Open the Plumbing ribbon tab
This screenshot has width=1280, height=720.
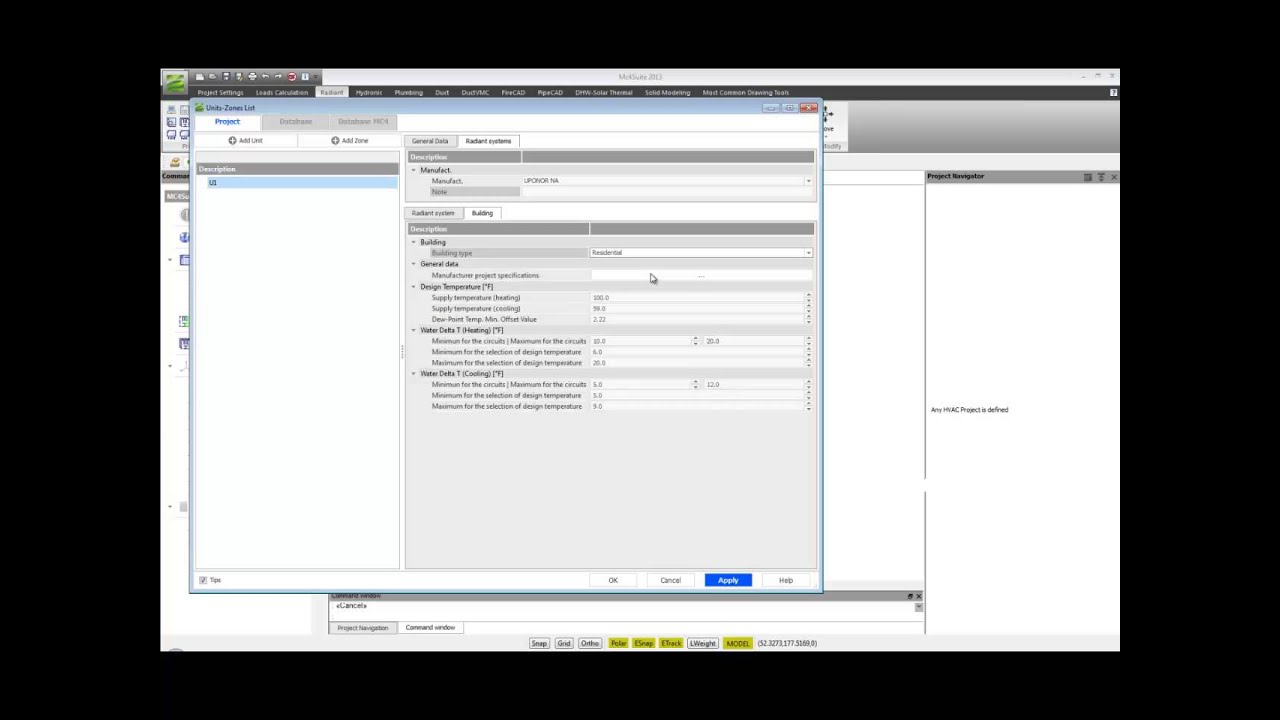click(x=408, y=92)
